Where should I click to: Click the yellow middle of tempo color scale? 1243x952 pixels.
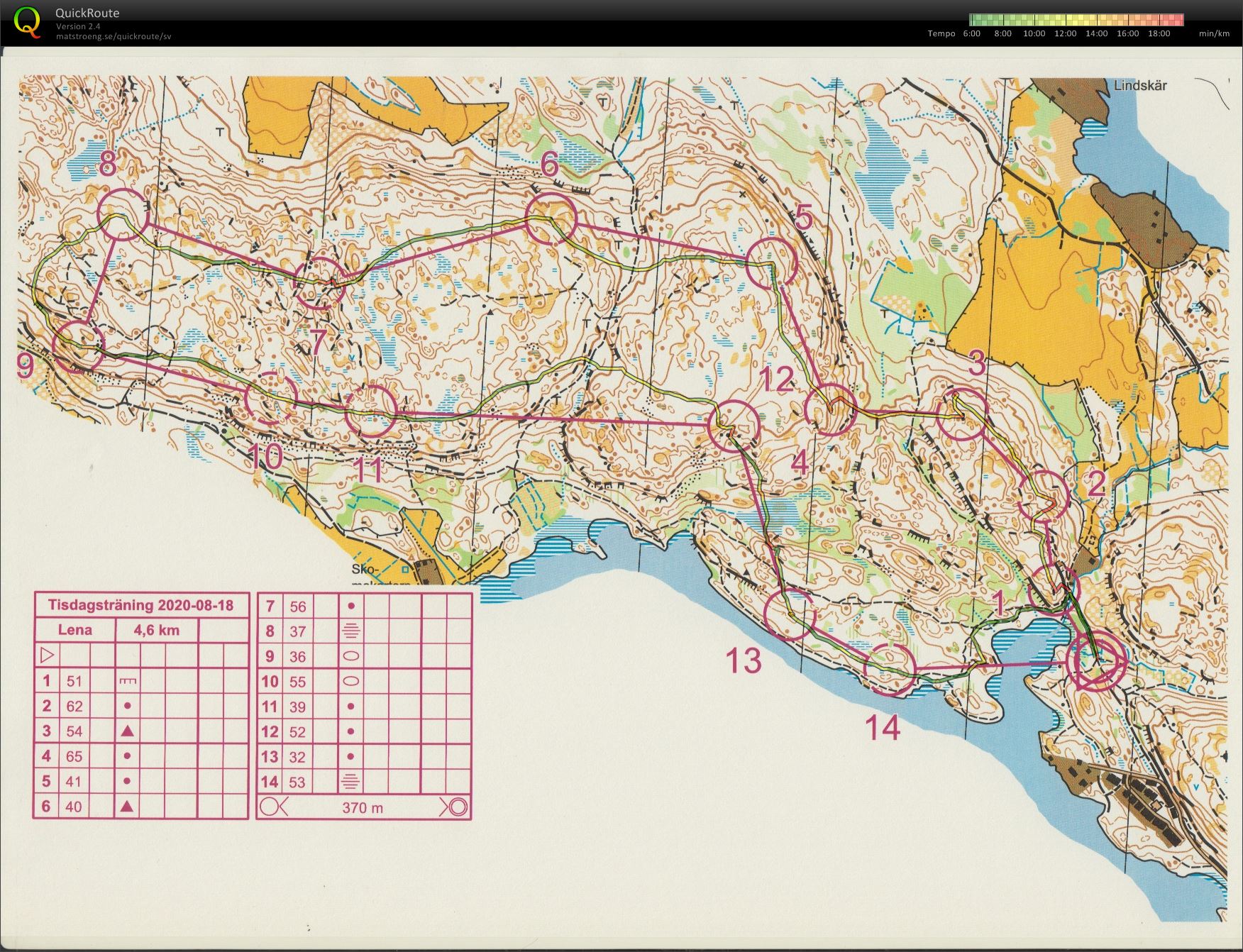pyautogui.click(x=1077, y=20)
